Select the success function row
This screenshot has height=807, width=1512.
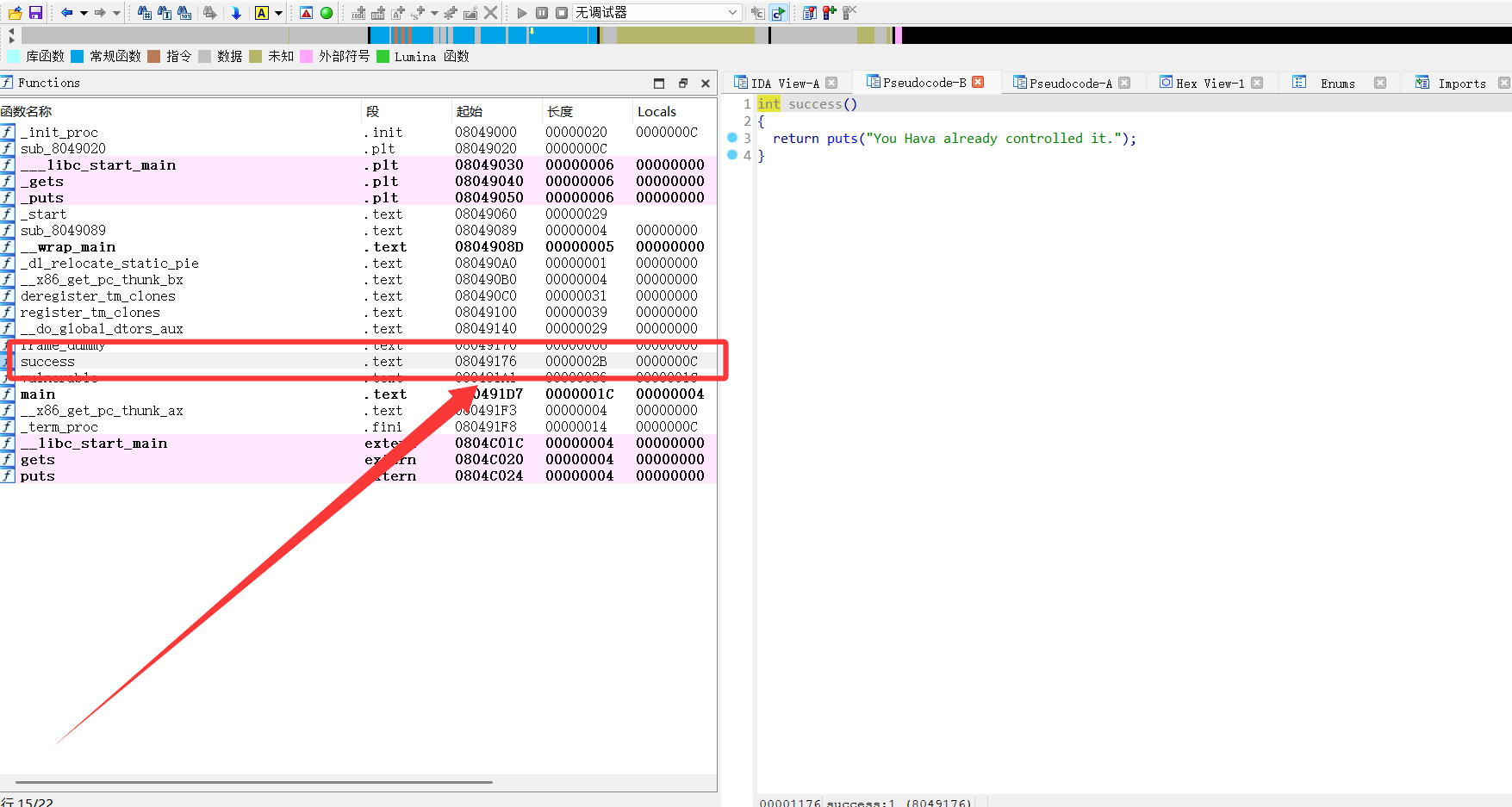coord(358,361)
